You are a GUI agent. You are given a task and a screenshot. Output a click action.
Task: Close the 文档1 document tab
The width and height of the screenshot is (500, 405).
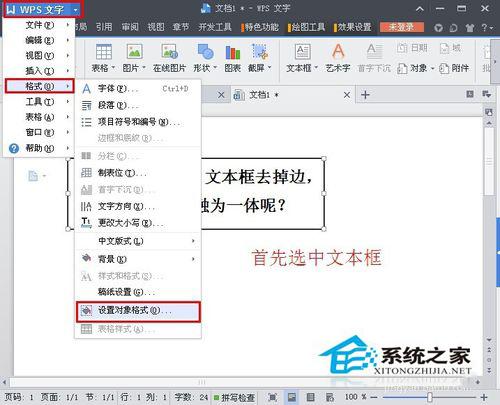(347, 95)
